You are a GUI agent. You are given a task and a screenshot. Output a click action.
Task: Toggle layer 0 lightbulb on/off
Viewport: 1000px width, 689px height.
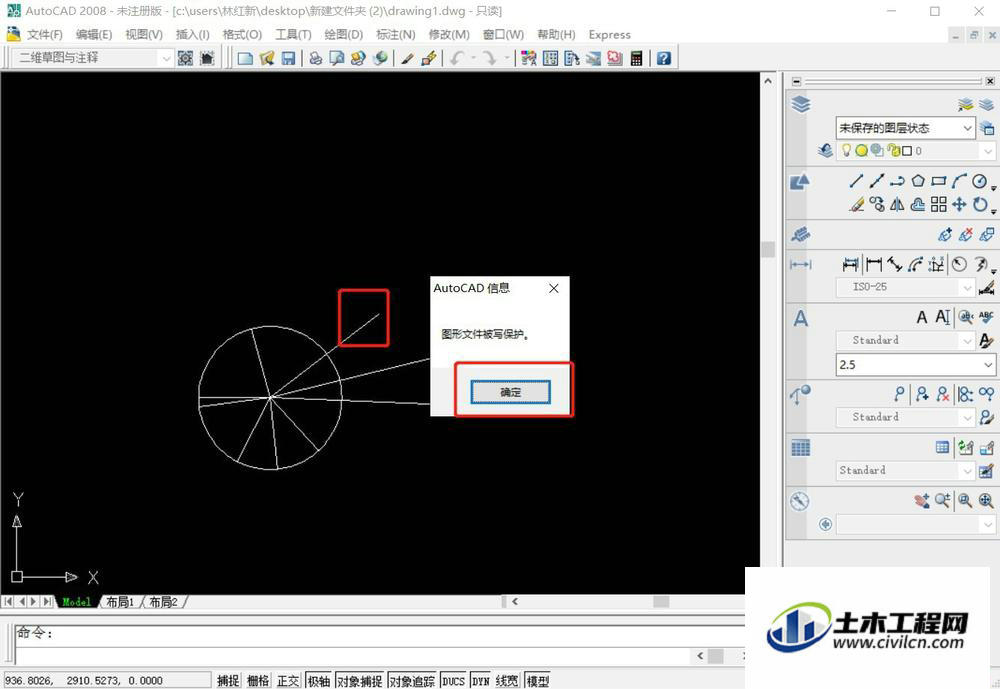point(846,151)
